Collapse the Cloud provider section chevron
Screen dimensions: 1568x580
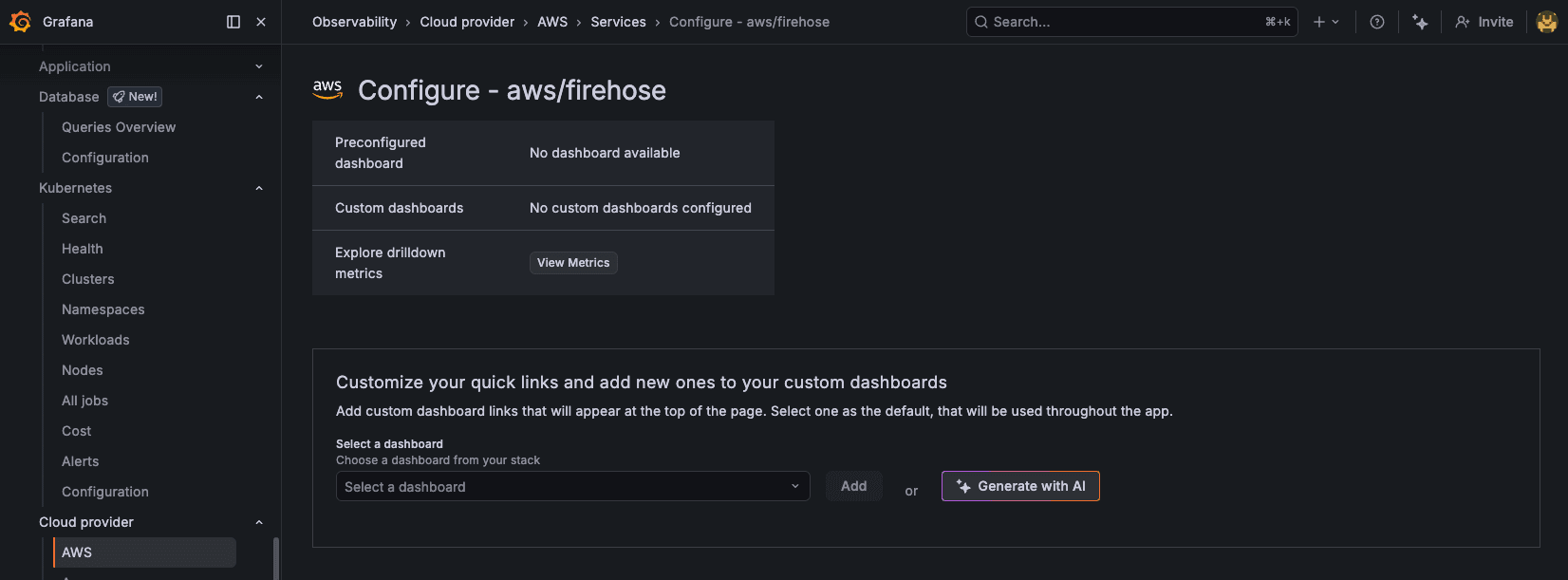click(x=259, y=522)
